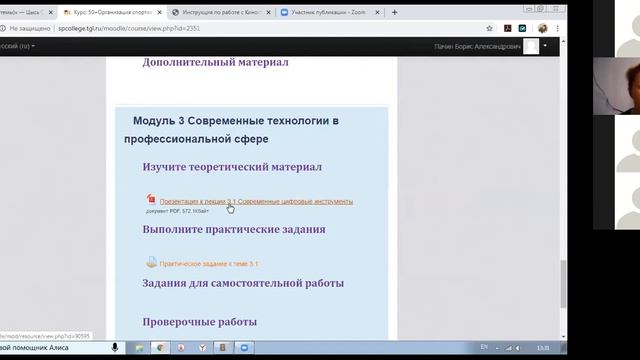Viewport: 640px width, 360px height.
Task: Bookmark this page with the star icon
Action: [x=489, y=29]
